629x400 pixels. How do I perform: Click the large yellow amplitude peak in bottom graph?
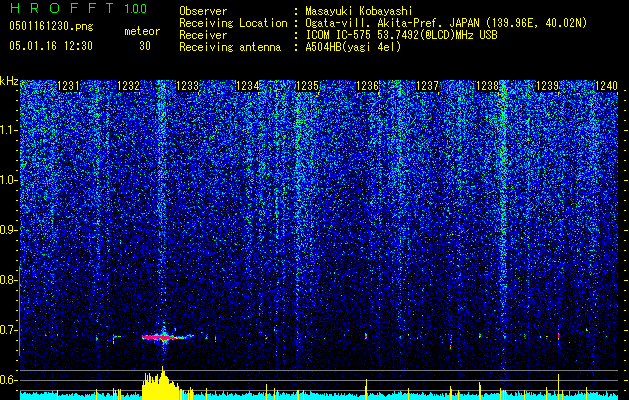click(x=160, y=384)
